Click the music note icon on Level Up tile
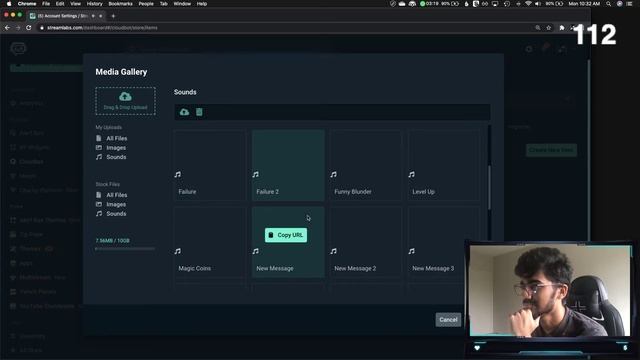Screen dimensions: 640x360 tap(411, 174)
